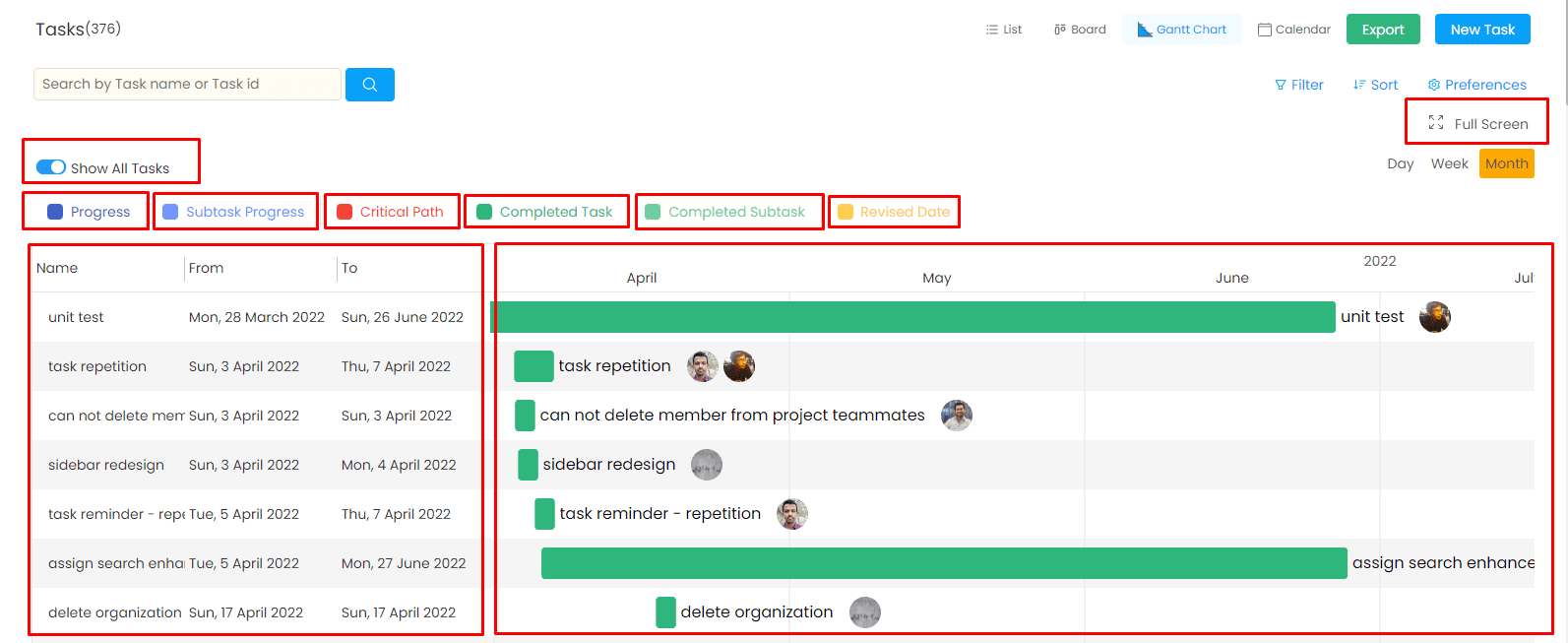Open the Preferences link
This screenshot has height=643, width=1568.
[x=1477, y=85]
